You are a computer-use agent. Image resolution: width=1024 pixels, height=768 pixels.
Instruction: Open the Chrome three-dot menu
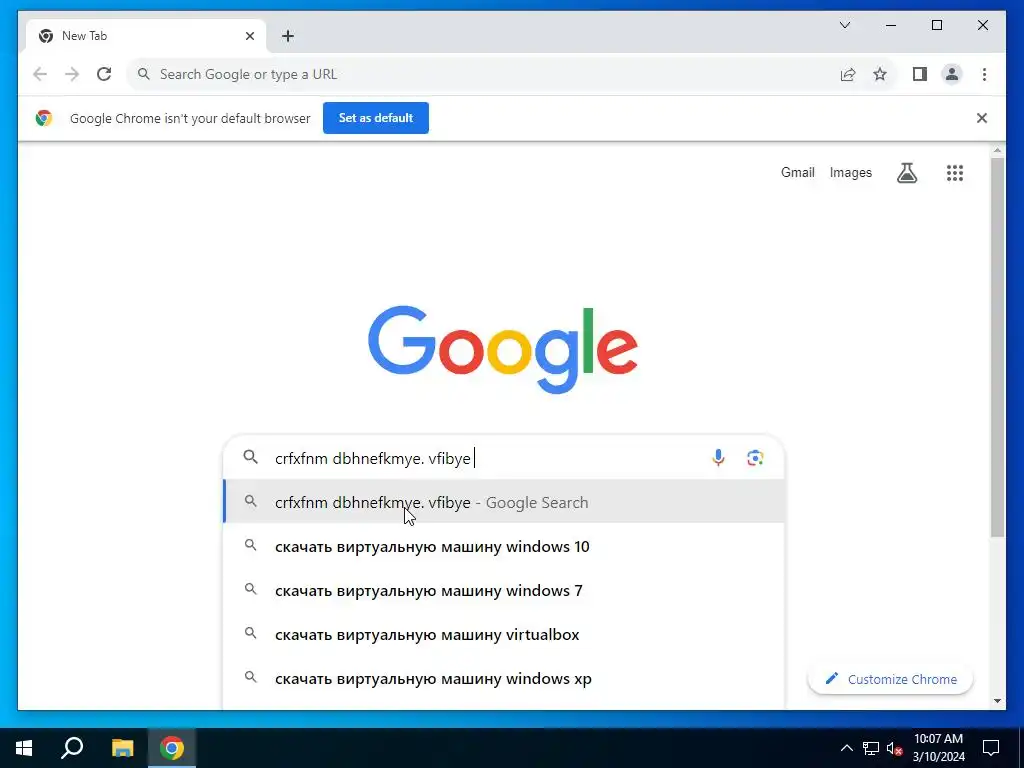tap(984, 74)
